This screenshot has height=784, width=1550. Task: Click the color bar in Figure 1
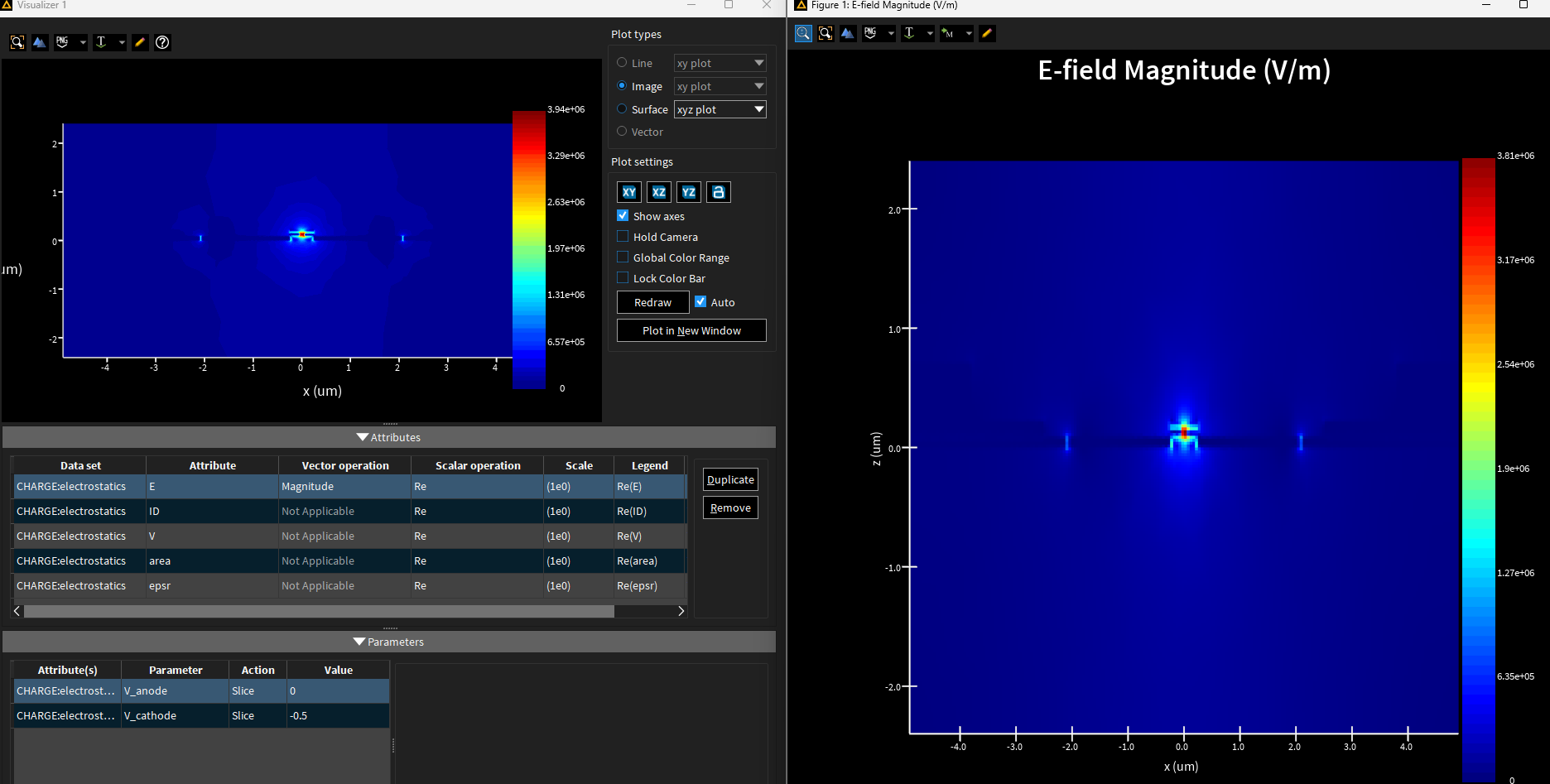pos(1478,468)
